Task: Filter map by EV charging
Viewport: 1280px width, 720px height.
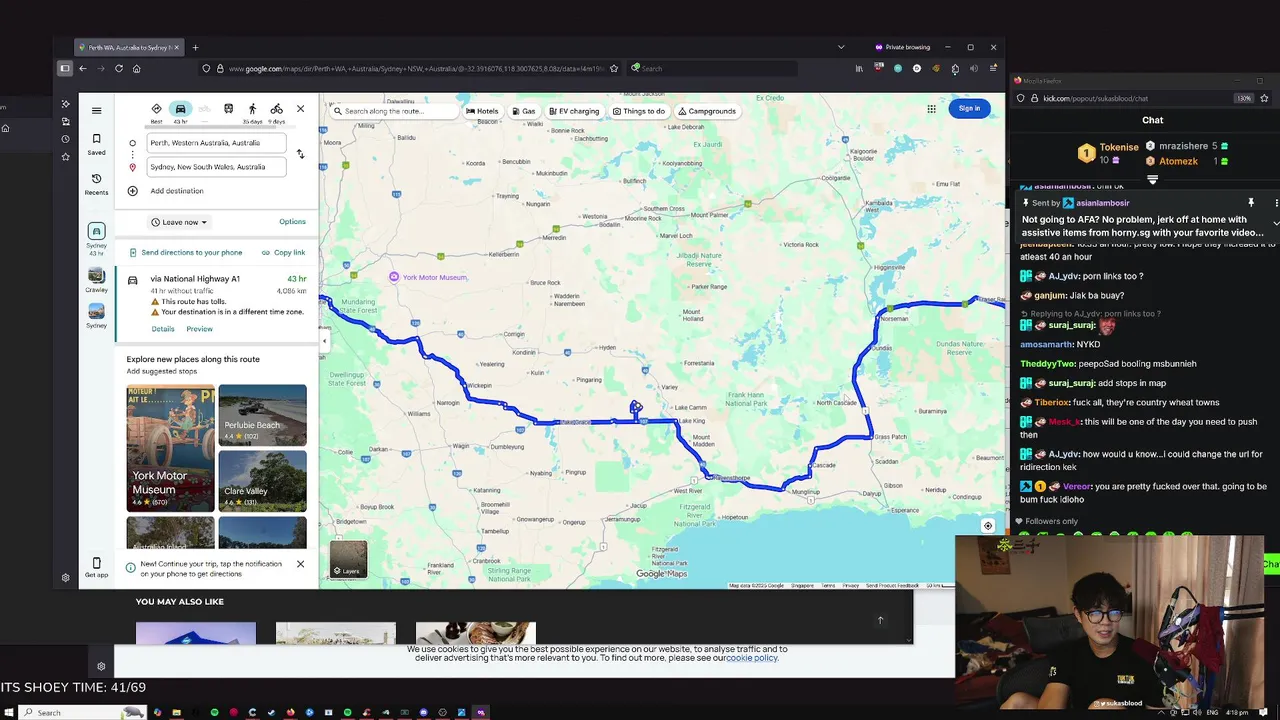Action: pyautogui.click(x=574, y=111)
